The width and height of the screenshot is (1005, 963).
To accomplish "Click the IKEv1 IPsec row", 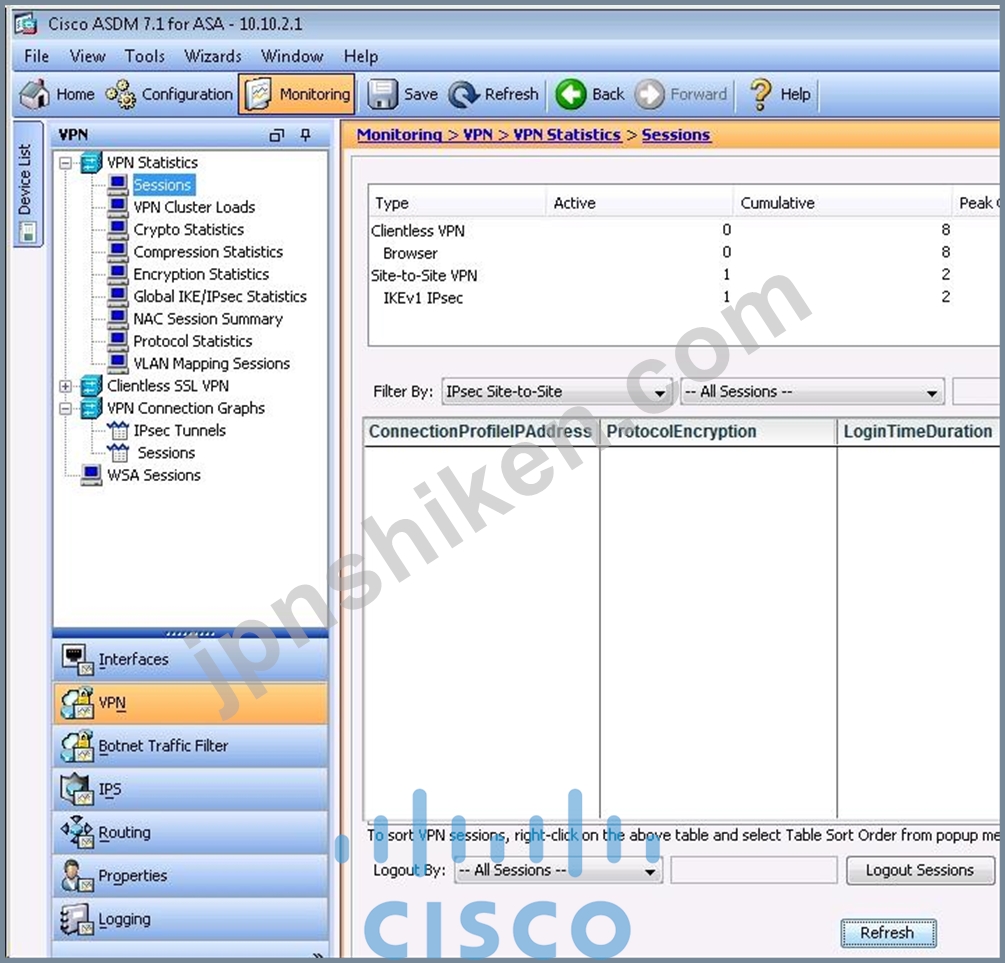I will [x=683, y=298].
